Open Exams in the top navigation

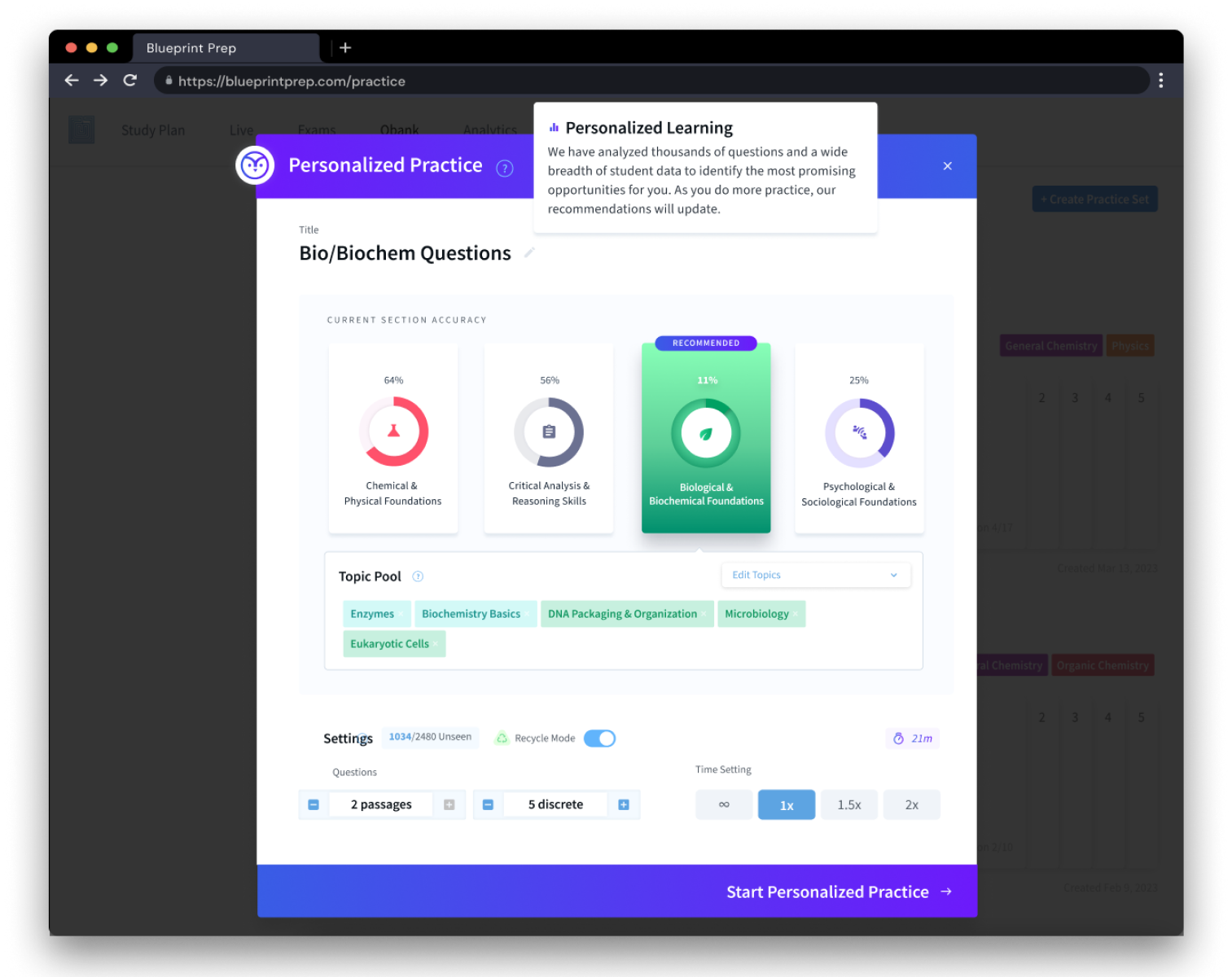click(x=317, y=130)
